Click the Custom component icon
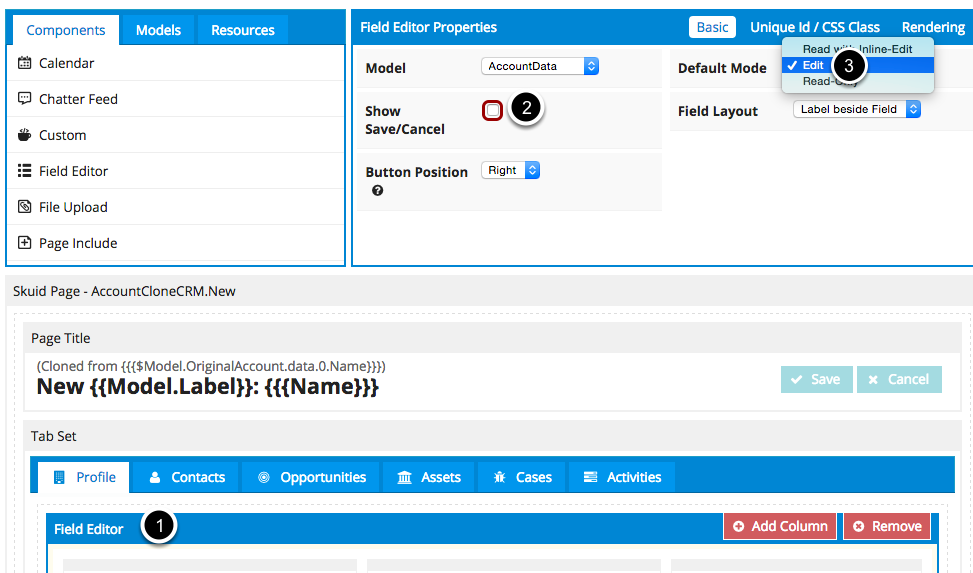Viewport: 973px width, 573px height. (x=25, y=135)
